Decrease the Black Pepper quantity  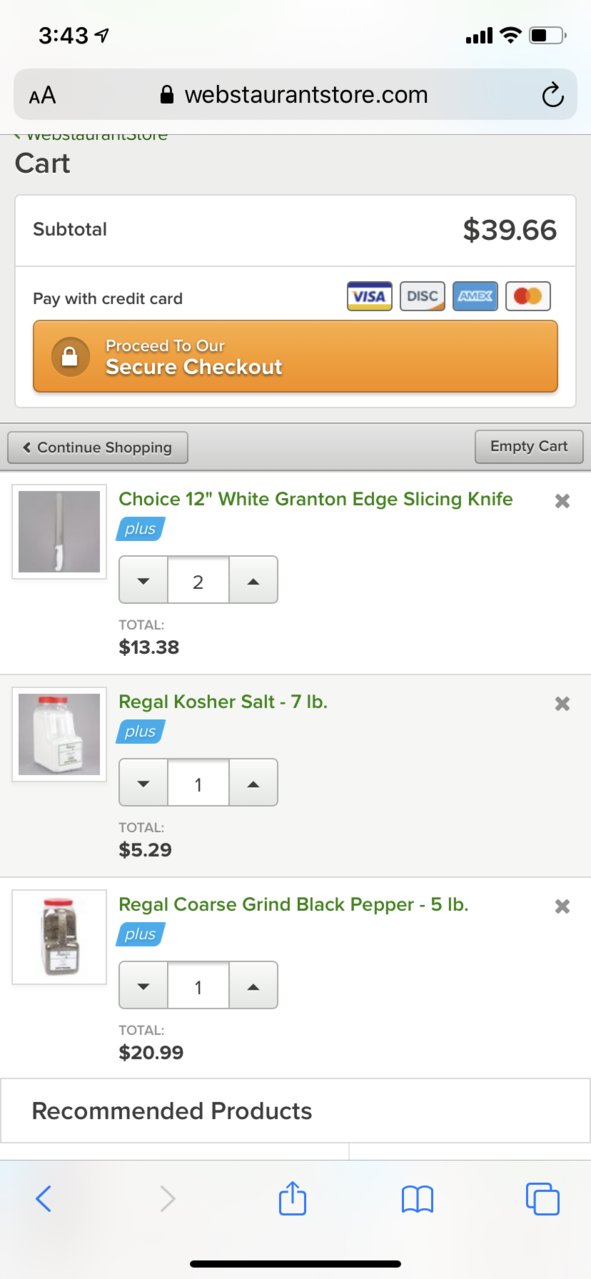tap(144, 986)
